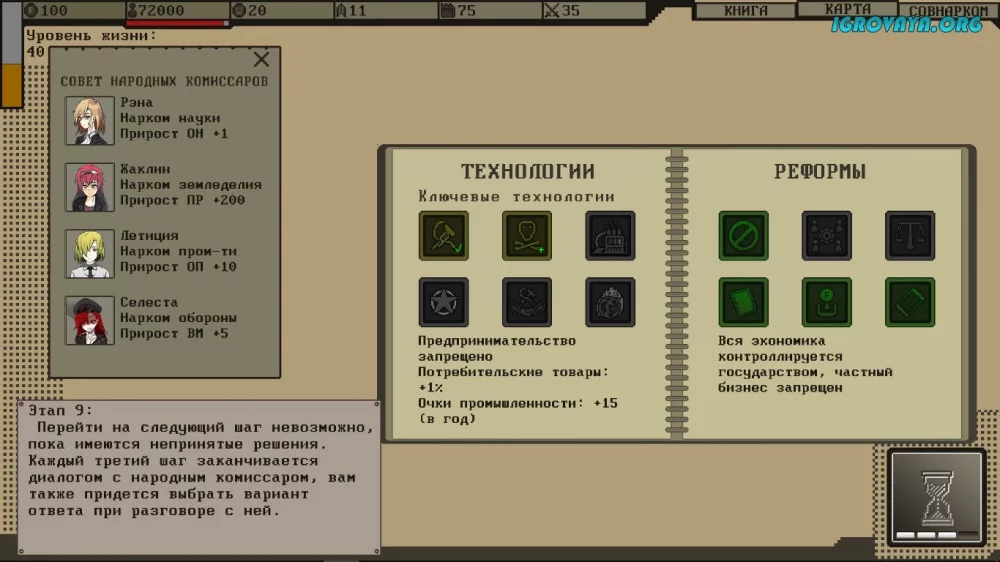
Task: Select the hammer and sickle technology icon
Action: 443,236
